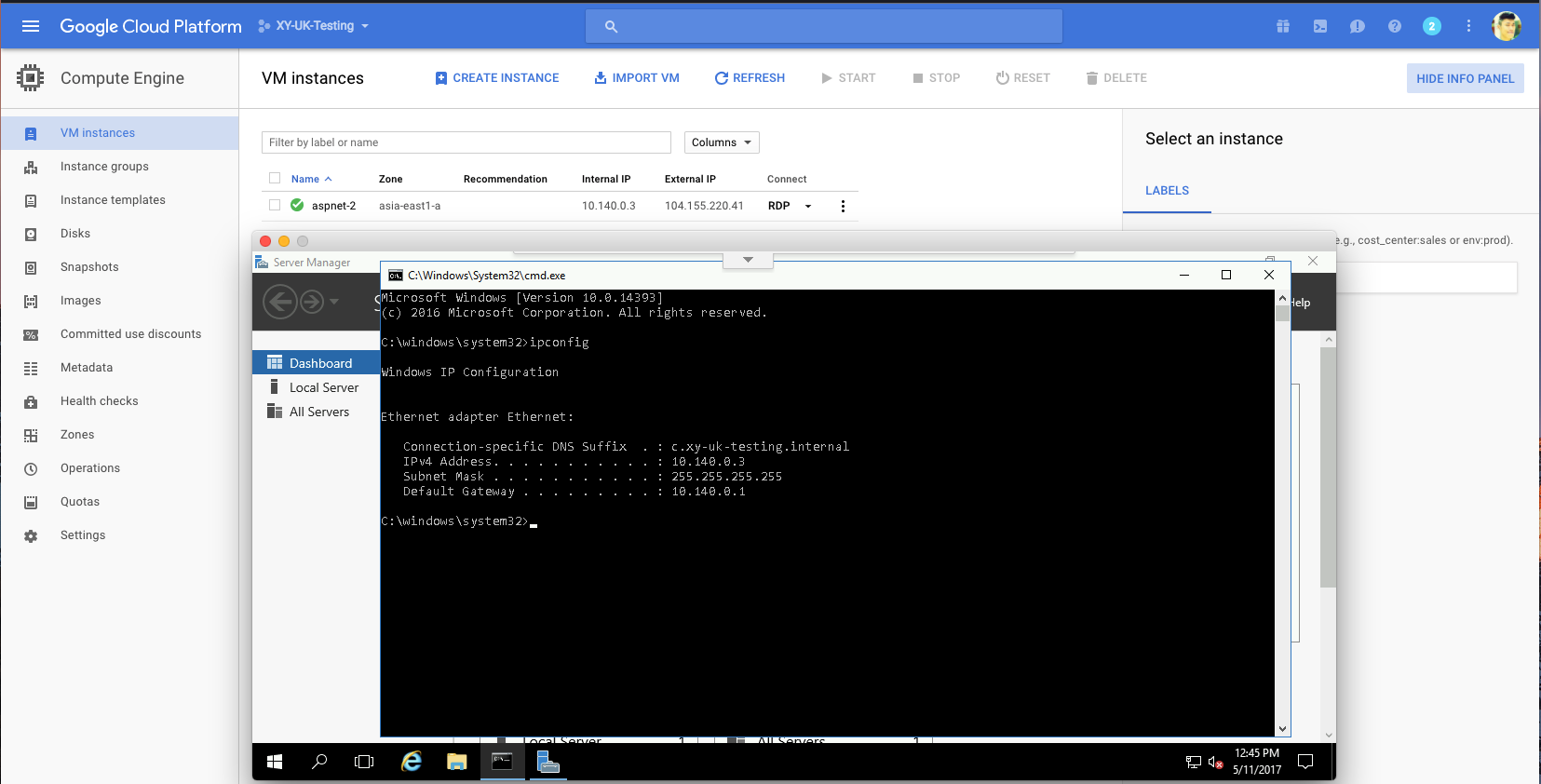Open Cloud Shell from the top bar

[x=1320, y=26]
